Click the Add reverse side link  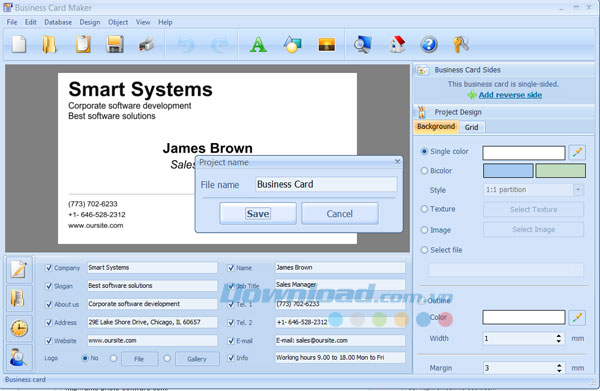[510, 95]
